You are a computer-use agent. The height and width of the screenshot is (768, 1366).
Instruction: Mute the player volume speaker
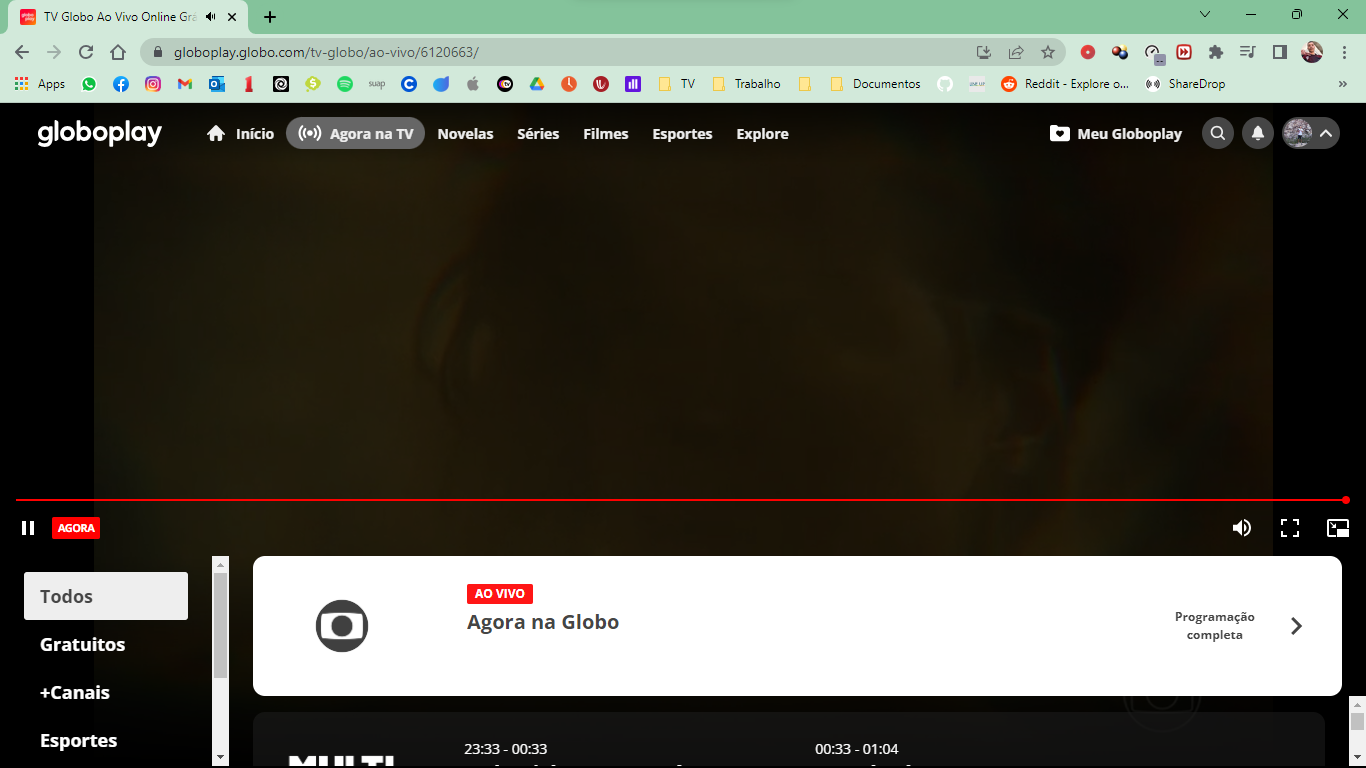pos(1242,528)
